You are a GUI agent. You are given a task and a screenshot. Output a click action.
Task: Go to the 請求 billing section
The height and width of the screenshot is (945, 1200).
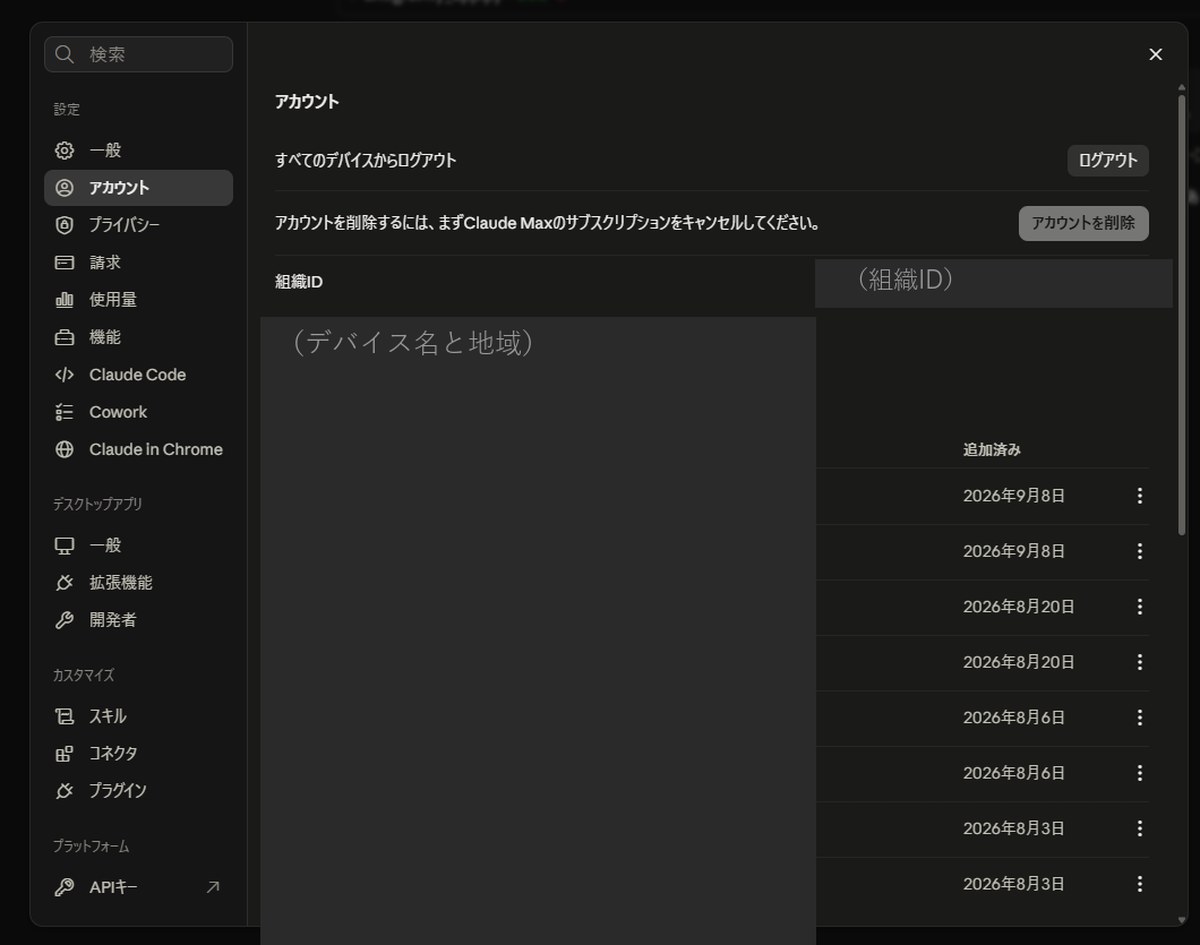tap(138, 262)
